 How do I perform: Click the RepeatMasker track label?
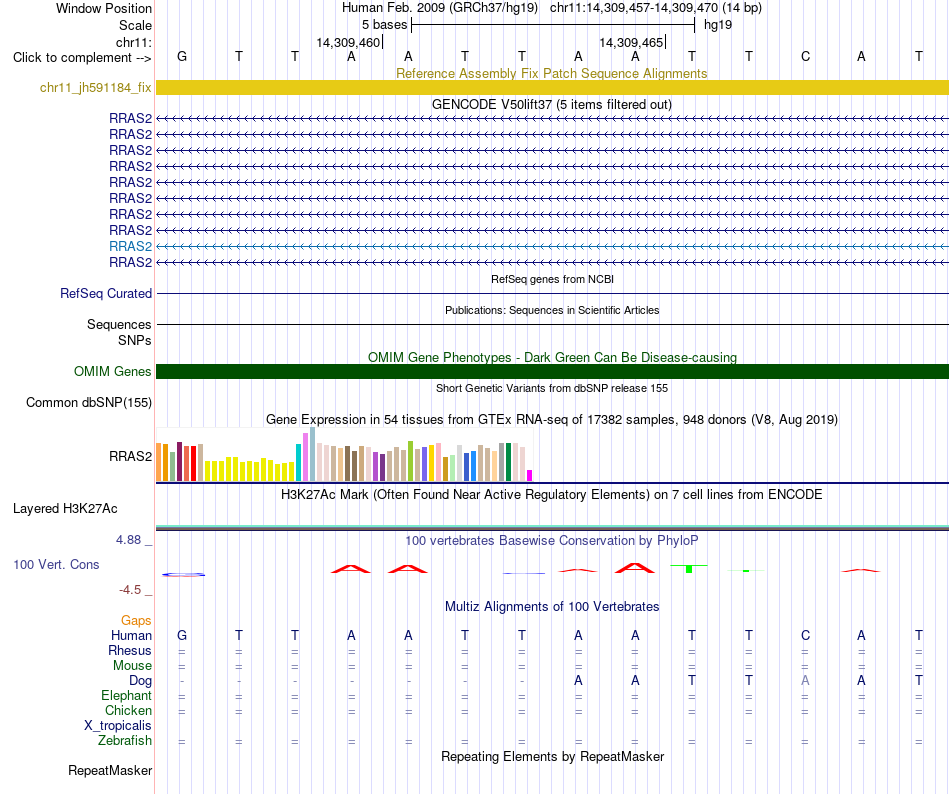(110, 770)
